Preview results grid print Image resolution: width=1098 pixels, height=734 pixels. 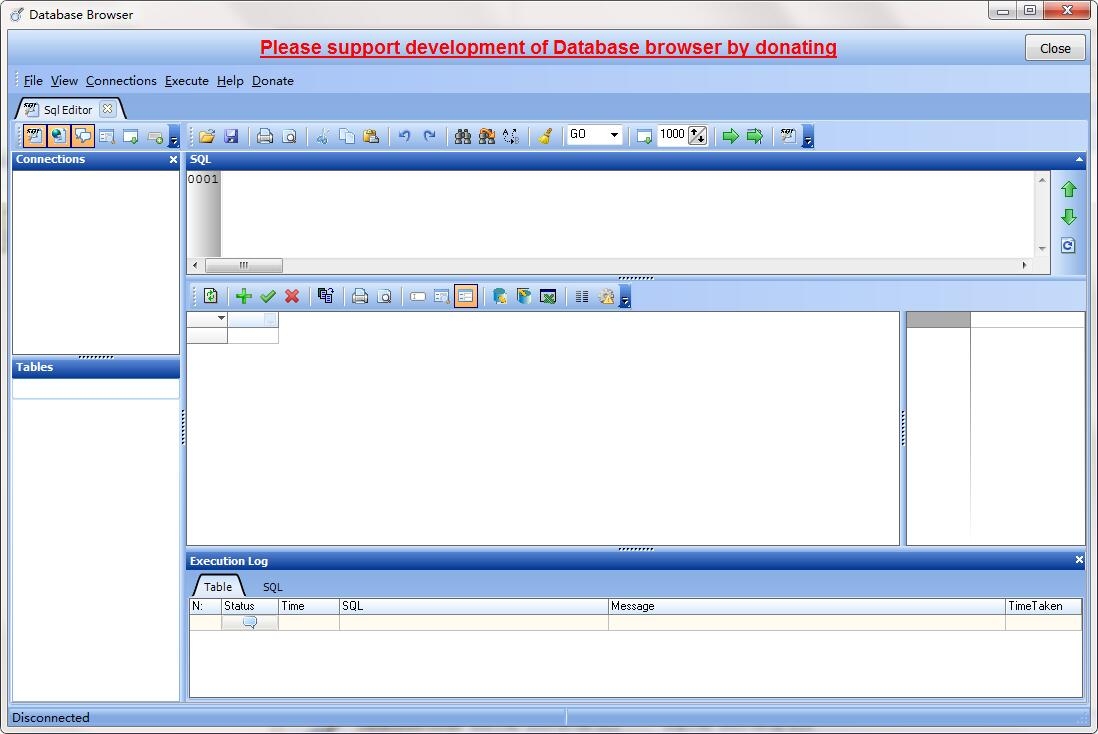click(x=384, y=296)
